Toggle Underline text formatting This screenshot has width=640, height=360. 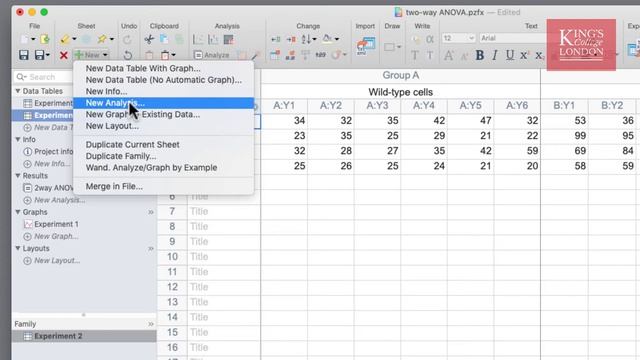click(509, 55)
